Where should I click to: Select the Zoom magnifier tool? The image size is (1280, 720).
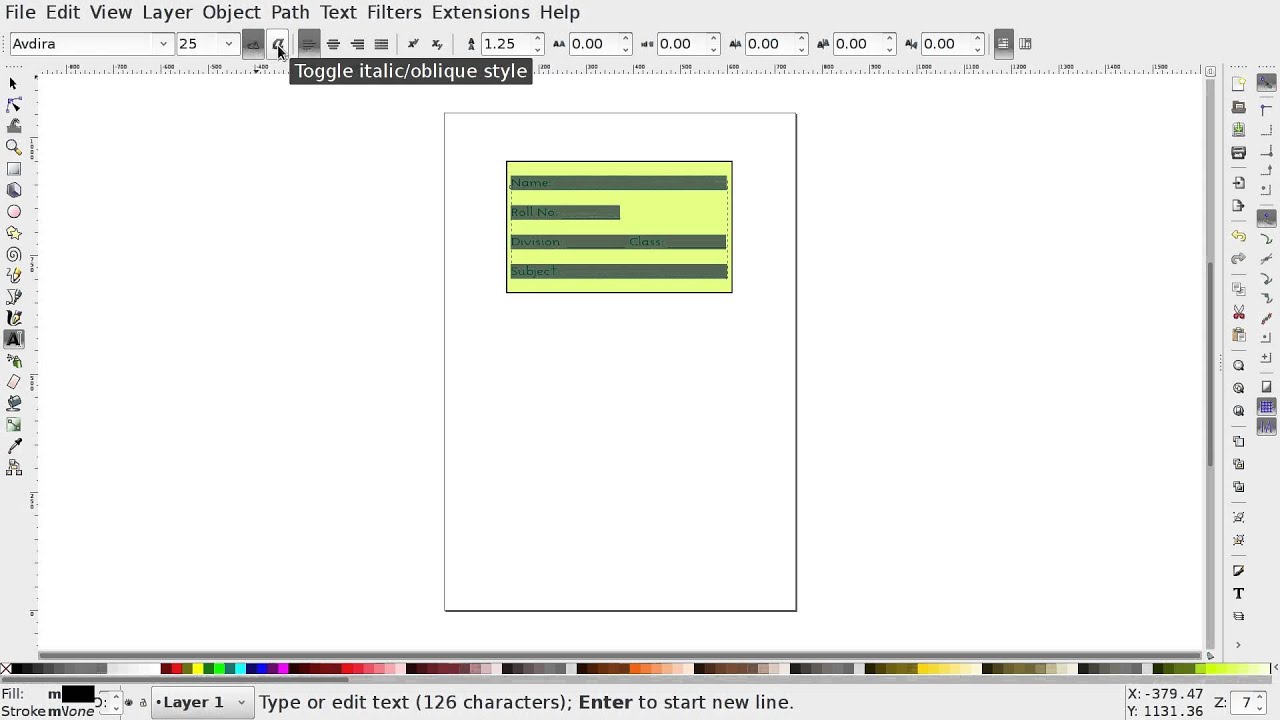(14, 147)
